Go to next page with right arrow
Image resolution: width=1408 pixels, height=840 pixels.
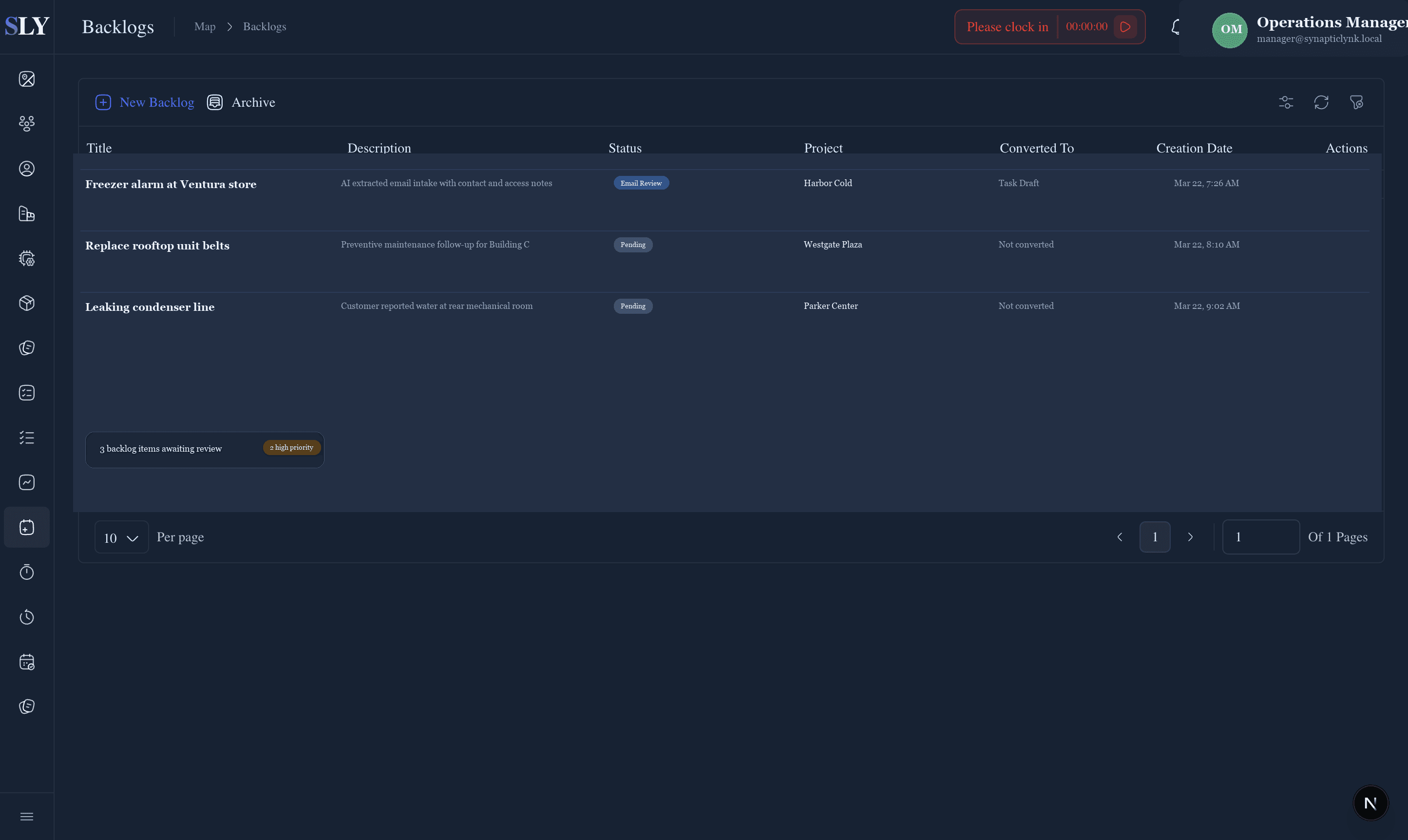coord(1190,536)
